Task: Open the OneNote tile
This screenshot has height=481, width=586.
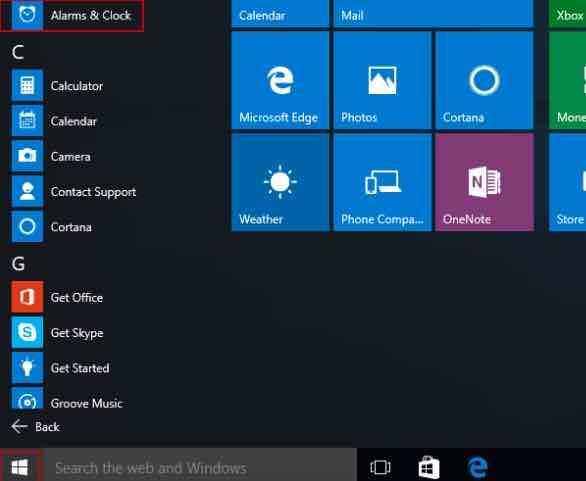Action: [484, 182]
